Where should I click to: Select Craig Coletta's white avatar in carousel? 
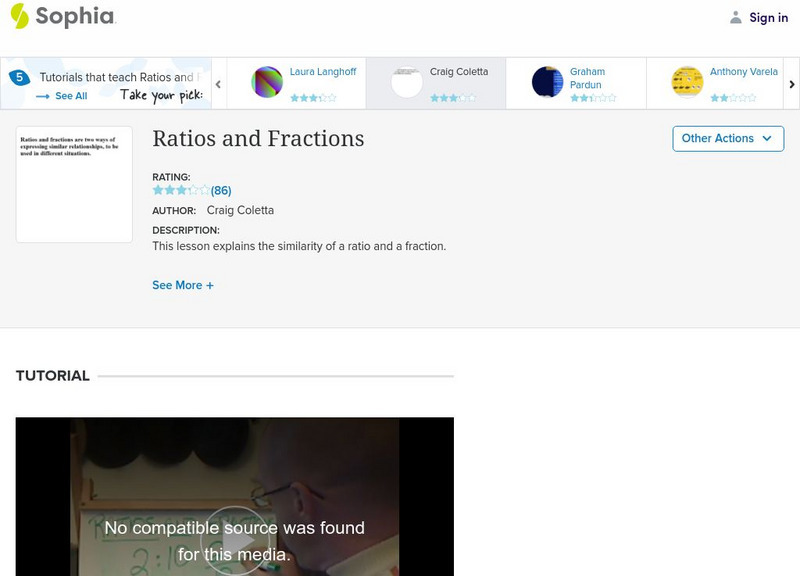(x=407, y=82)
